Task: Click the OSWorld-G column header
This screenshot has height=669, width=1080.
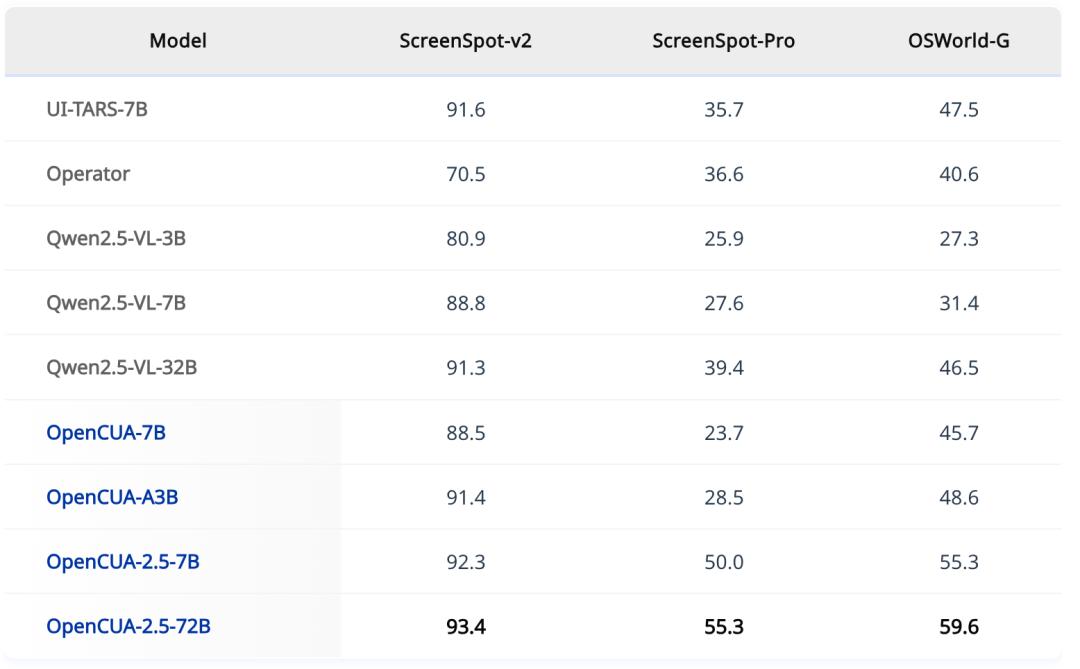Action: click(x=959, y=41)
